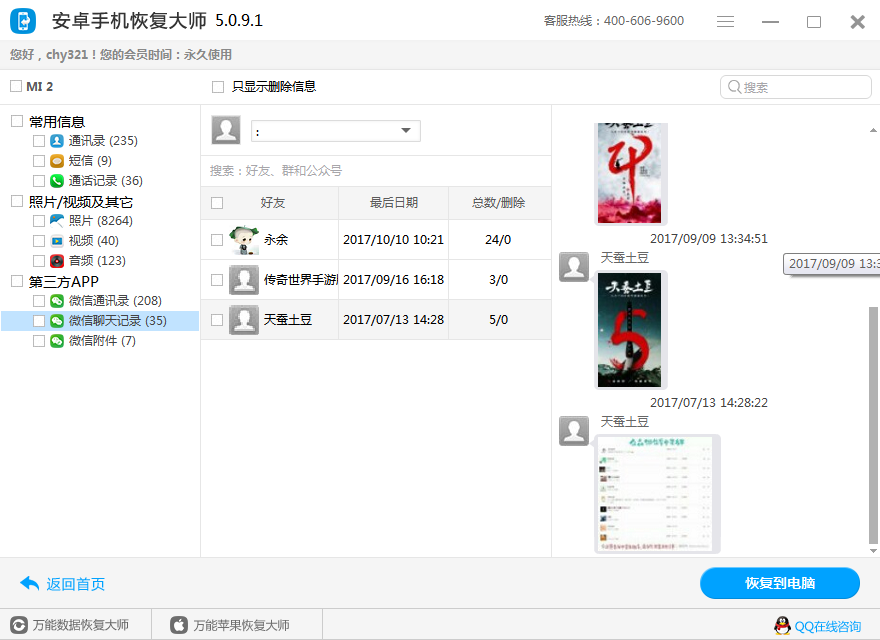Screen dimensions: 880x640
Task: Click the WeChat contacts (微信通讯录) icon
Action: pos(57,301)
